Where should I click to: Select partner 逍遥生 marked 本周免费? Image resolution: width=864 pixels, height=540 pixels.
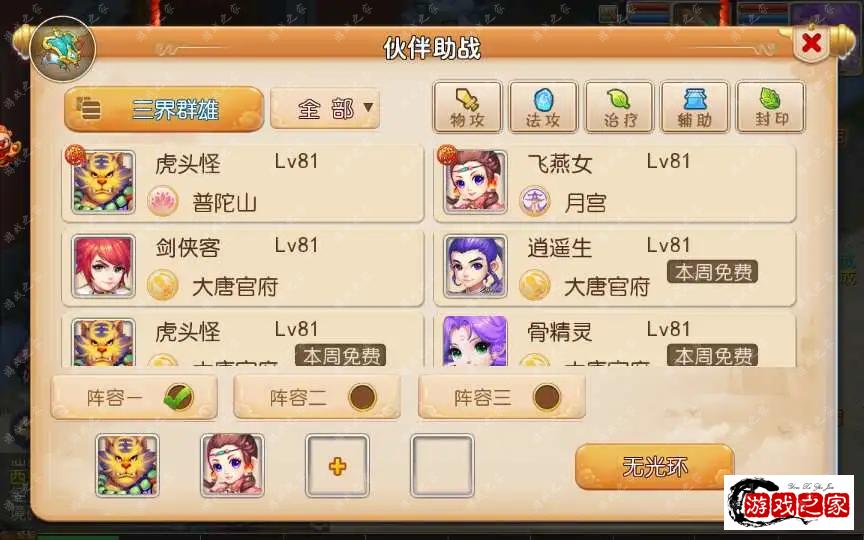[x=614, y=267]
